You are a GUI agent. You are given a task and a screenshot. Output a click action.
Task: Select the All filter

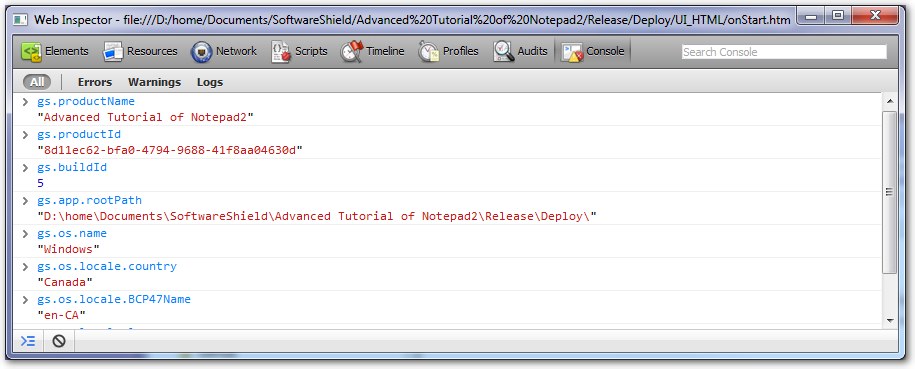[37, 82]
